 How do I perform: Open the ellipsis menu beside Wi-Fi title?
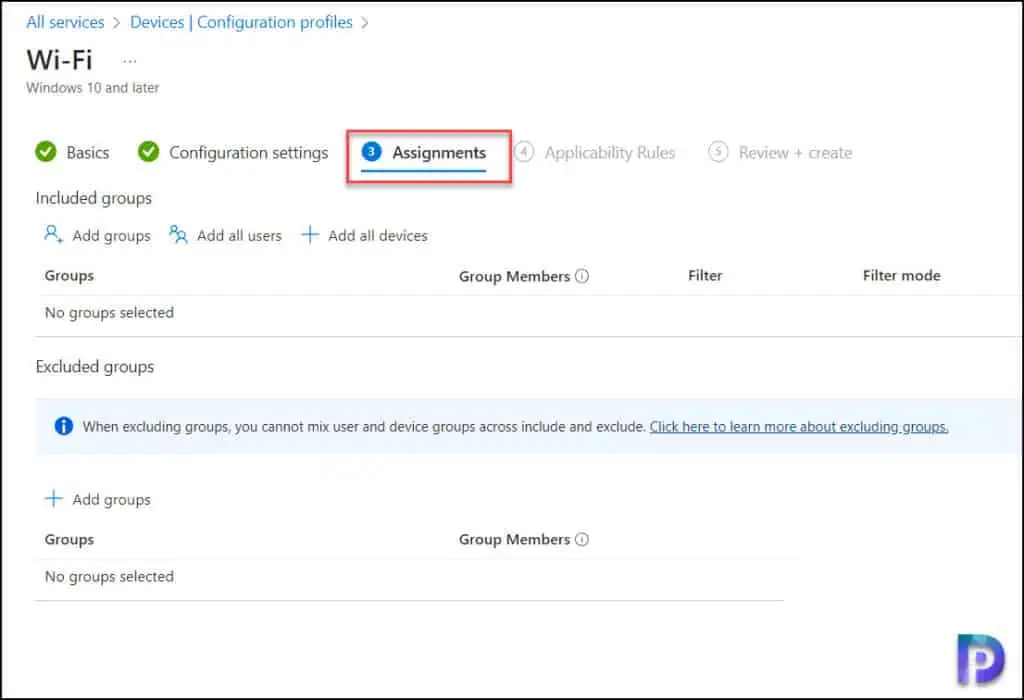click(130, 61)
